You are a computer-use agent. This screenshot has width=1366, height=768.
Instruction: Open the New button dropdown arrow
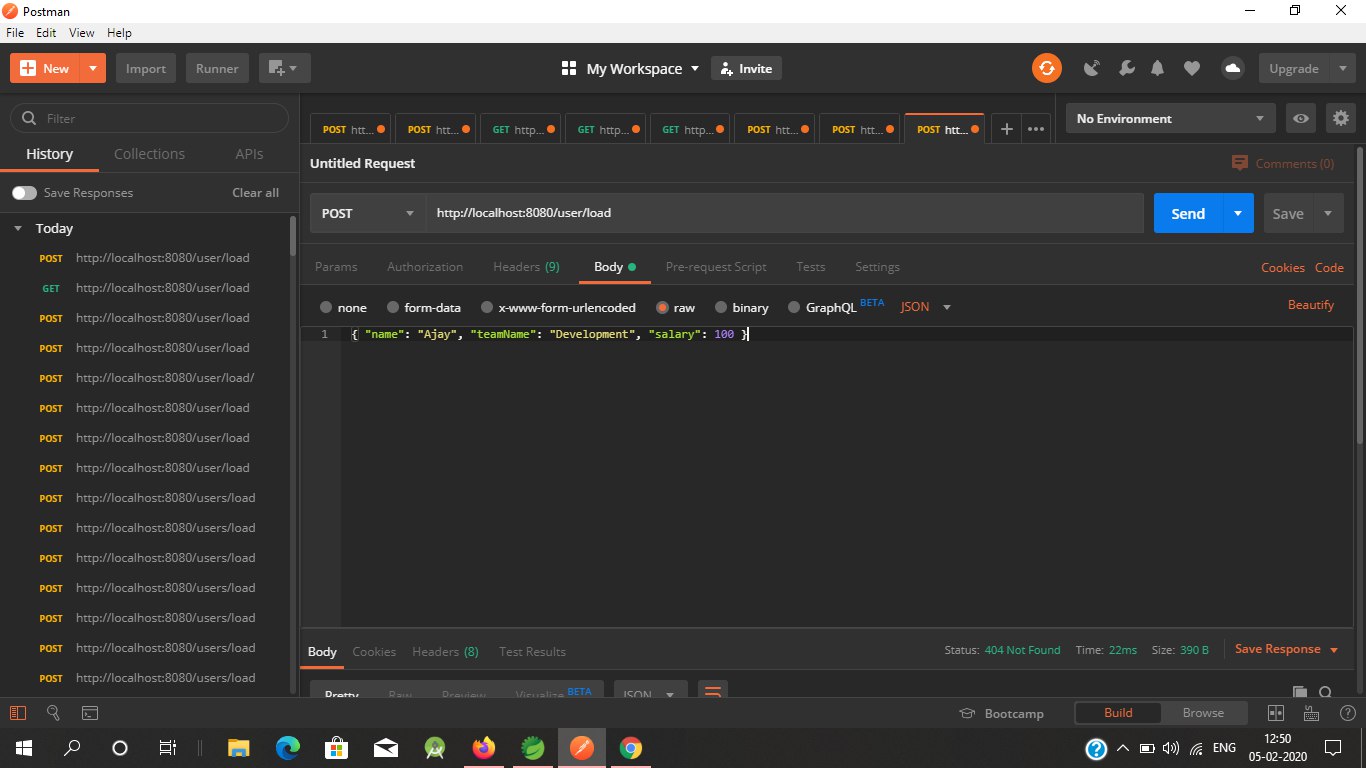point(92,68)
